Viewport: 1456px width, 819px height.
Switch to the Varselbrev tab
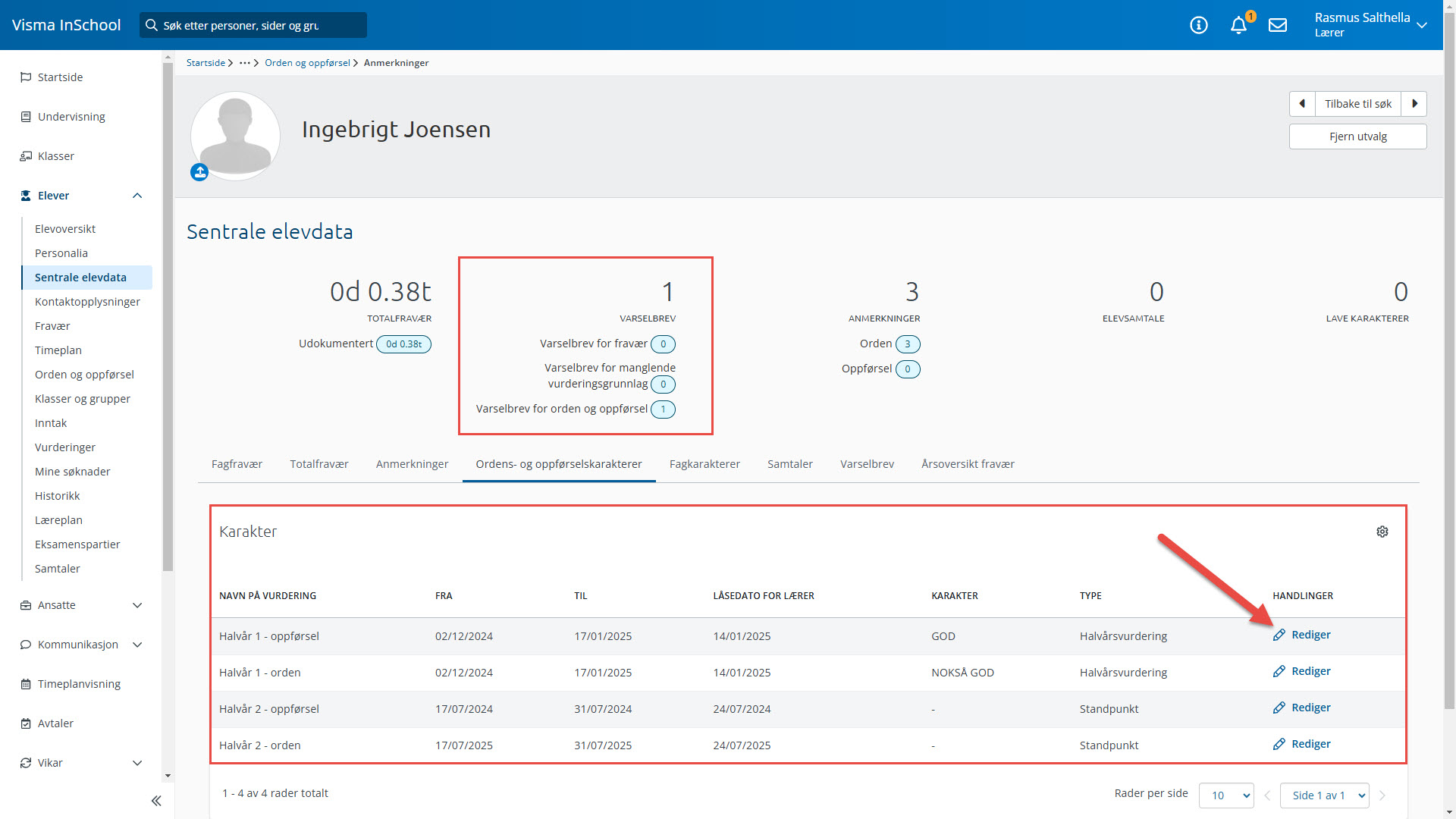click(867, 464)
